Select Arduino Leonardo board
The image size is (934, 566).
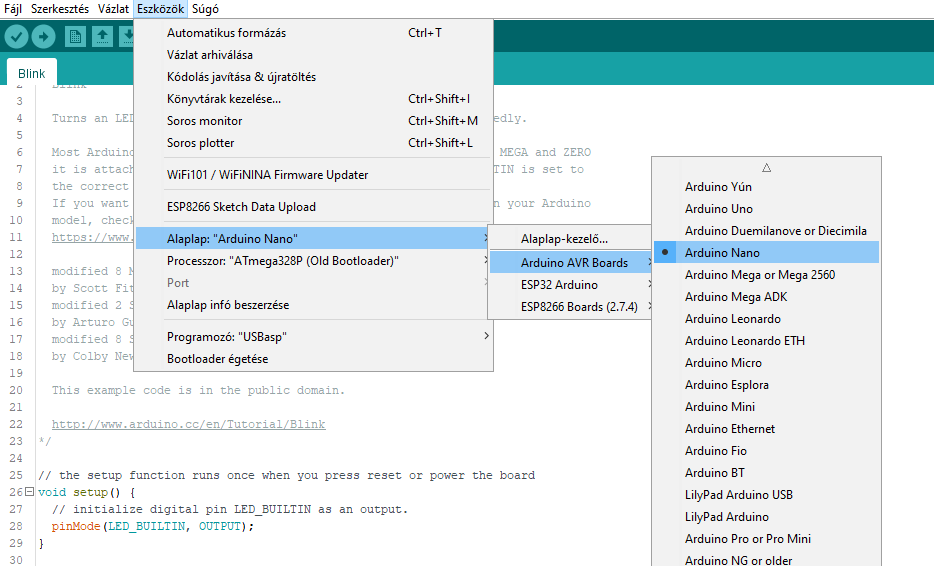click(x=766, y=319)
